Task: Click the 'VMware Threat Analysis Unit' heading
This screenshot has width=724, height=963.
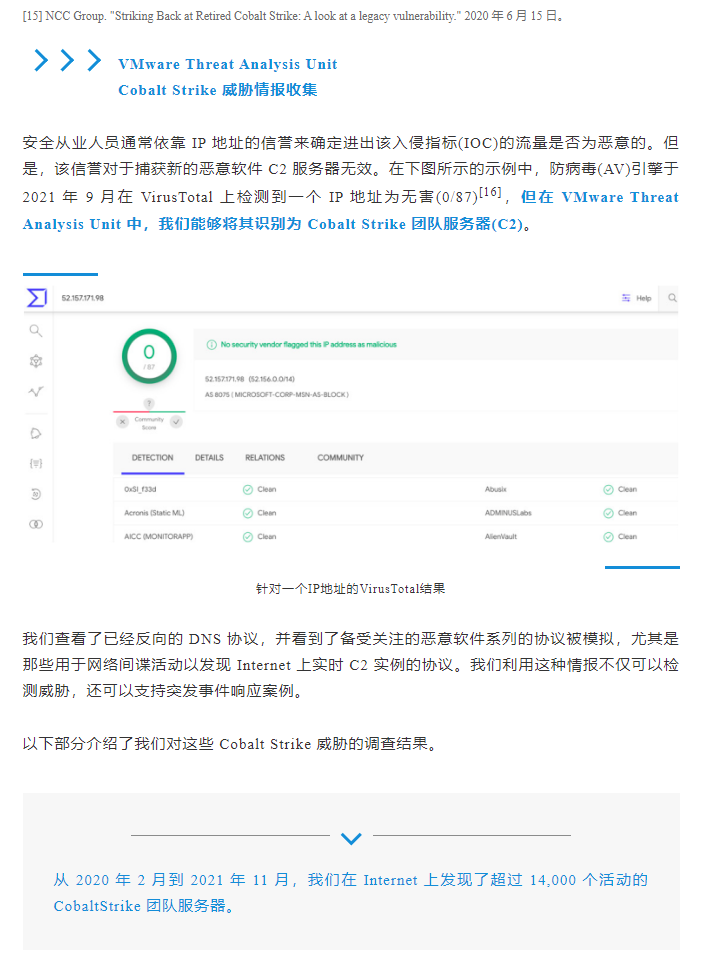Action: click(228, 64)
